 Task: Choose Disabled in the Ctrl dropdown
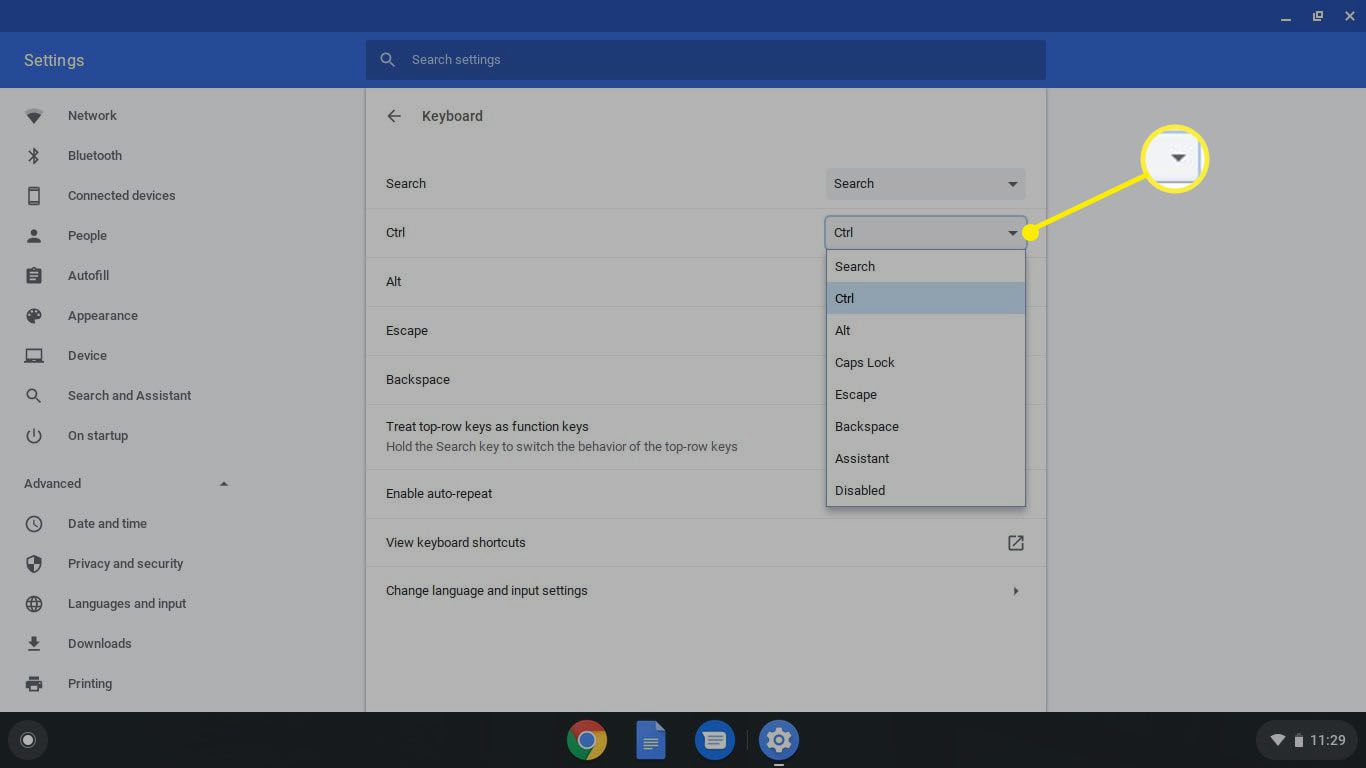point(860,491)
